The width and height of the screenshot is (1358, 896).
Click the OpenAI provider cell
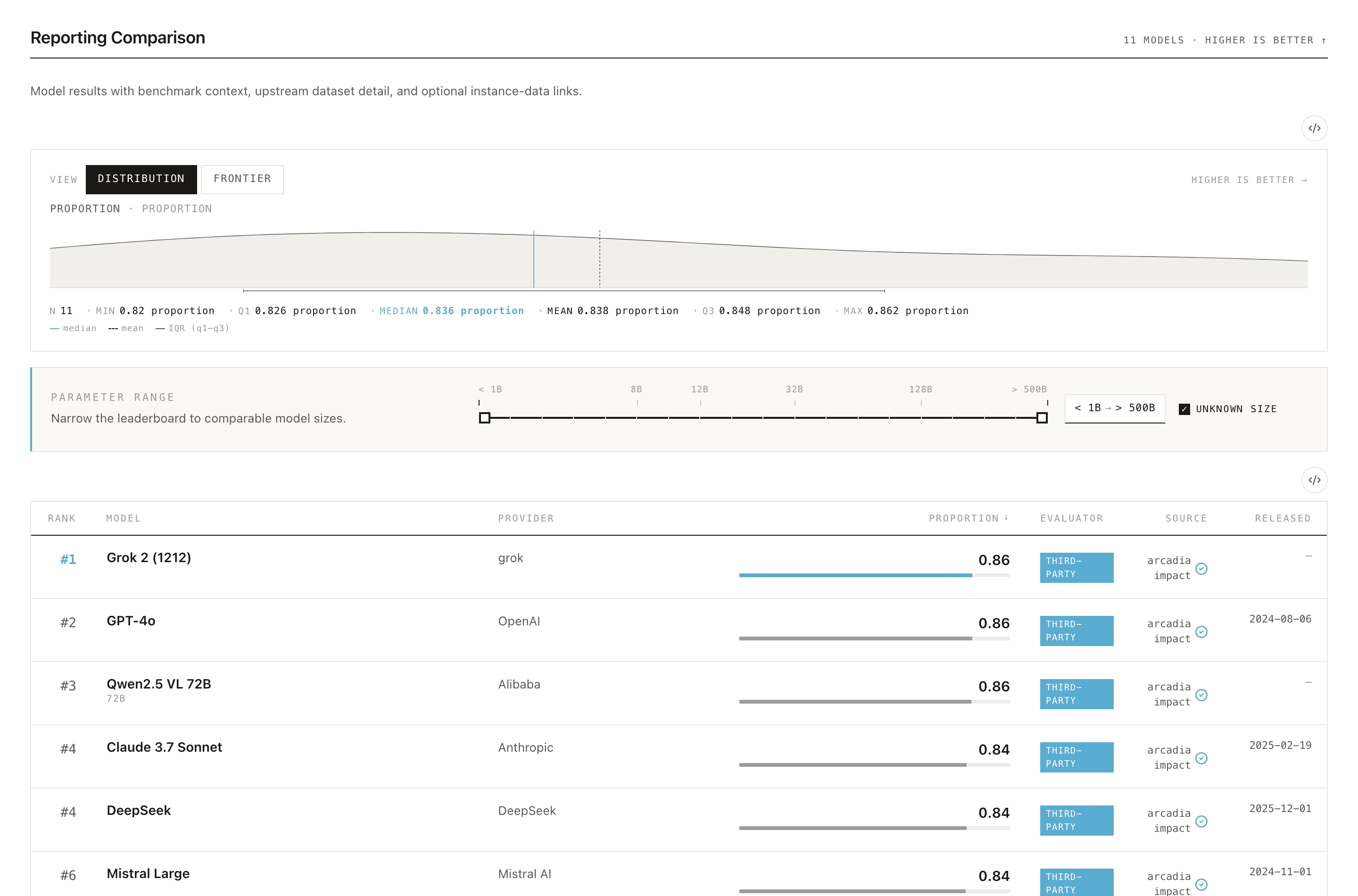point(519,621)
